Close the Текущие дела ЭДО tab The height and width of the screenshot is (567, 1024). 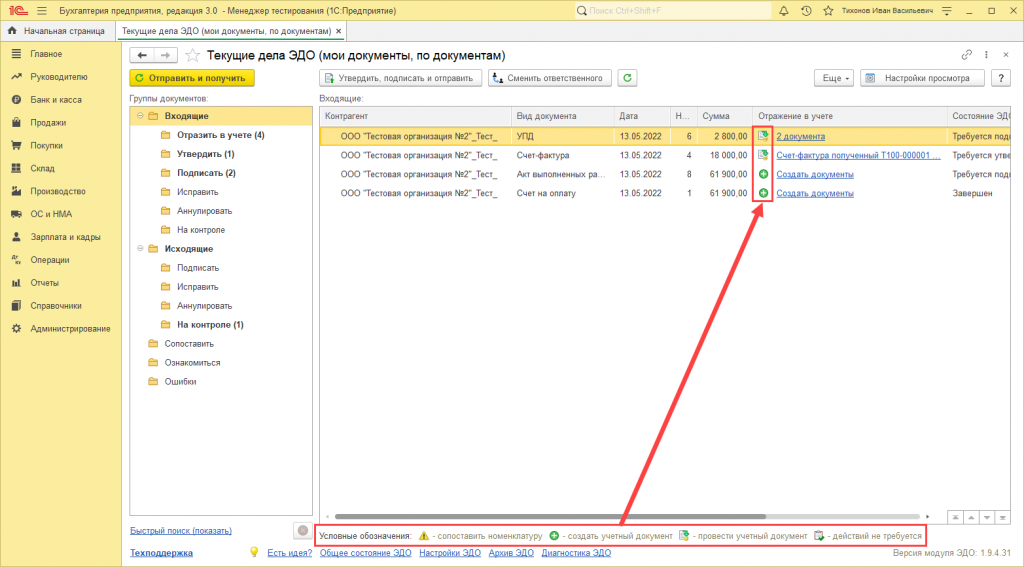click(x=338, y=31)
